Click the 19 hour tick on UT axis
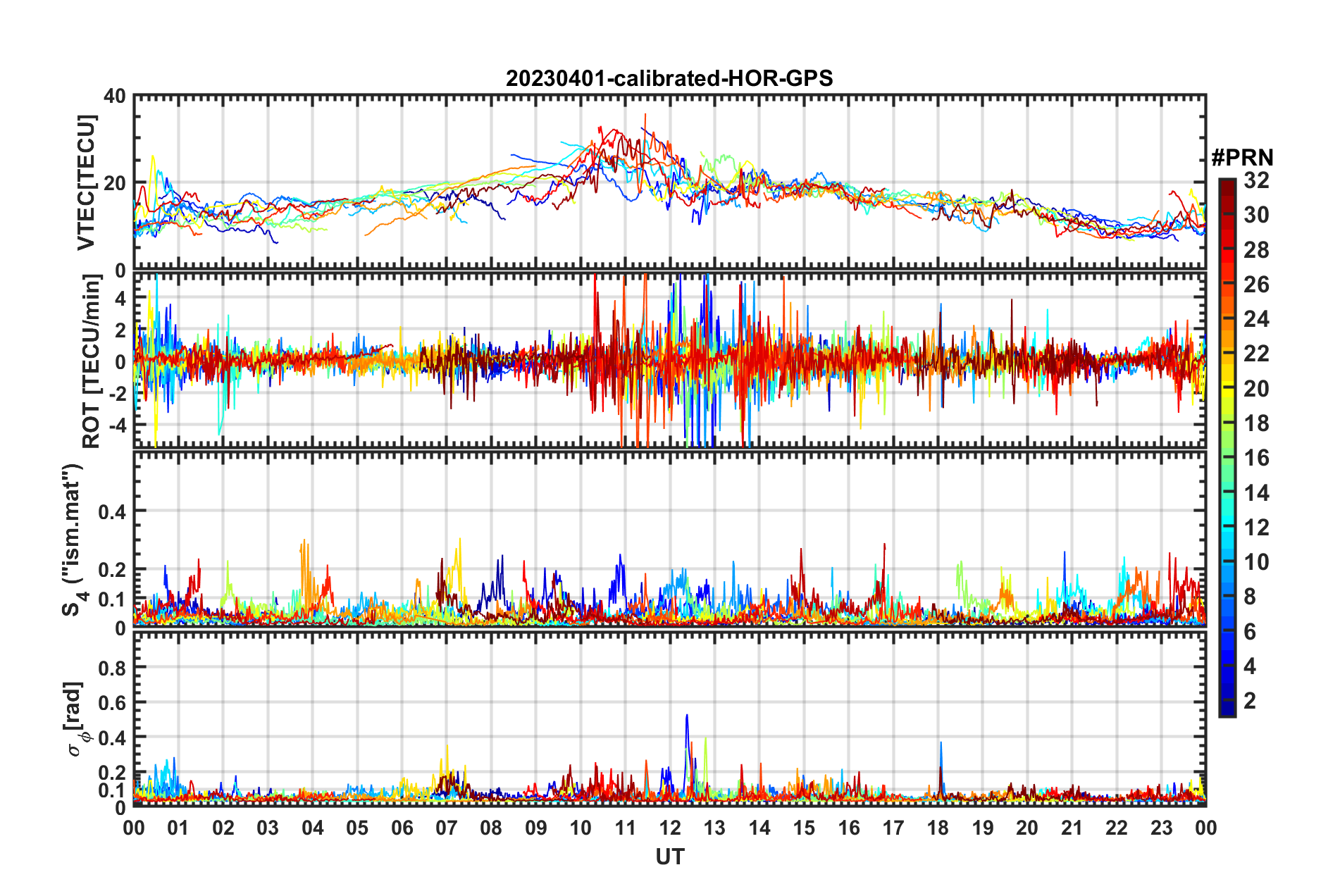This screenshot has height=896, width=1340. [x=982, y=828]
